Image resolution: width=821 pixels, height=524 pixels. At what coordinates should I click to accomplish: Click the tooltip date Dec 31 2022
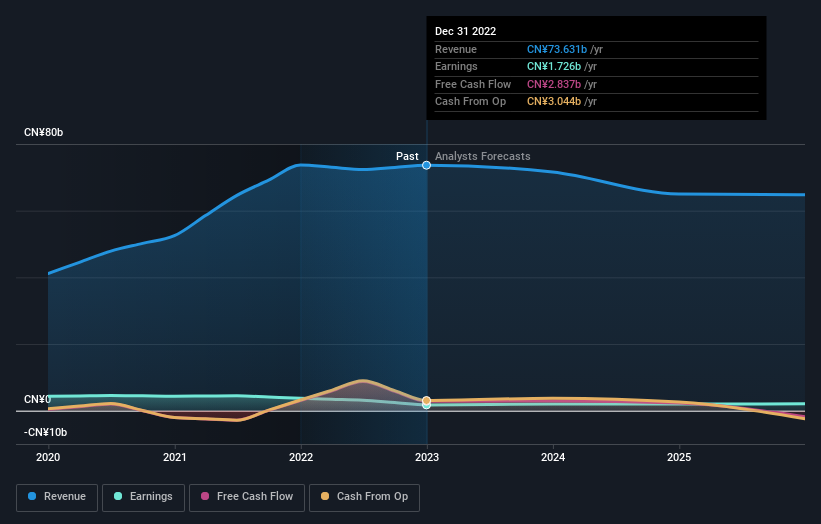click(465, 31)
